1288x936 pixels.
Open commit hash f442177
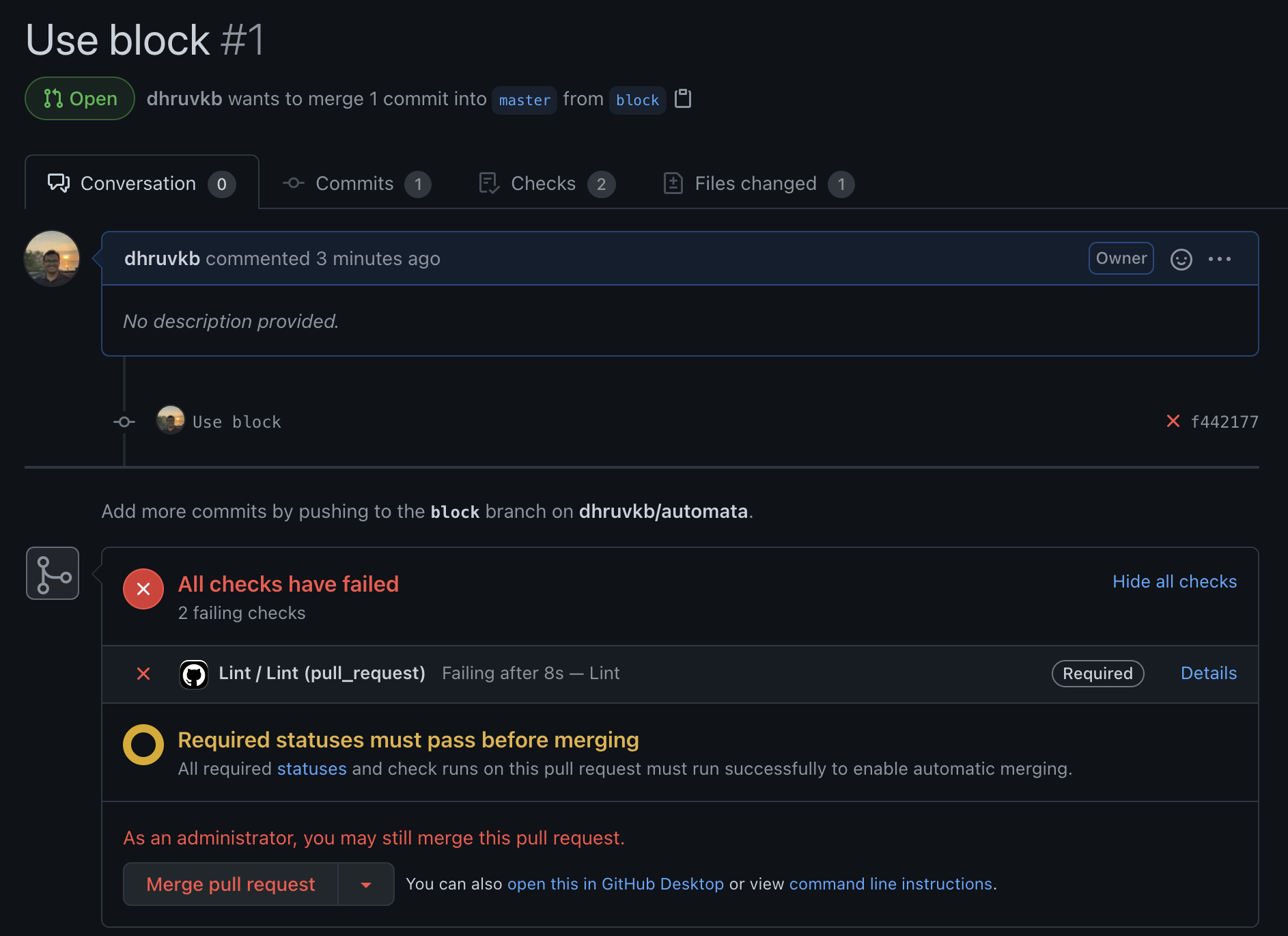click(x=1224, y=422)
